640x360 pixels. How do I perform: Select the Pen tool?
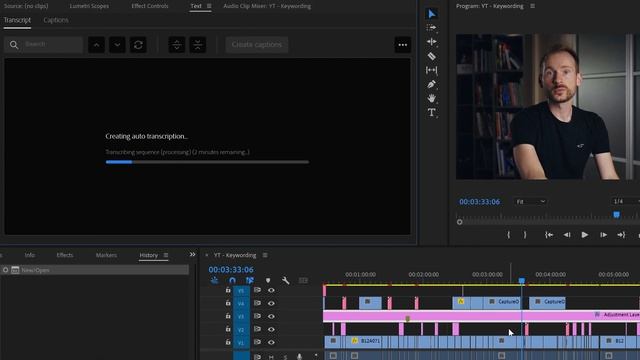(x=431, y=84)
